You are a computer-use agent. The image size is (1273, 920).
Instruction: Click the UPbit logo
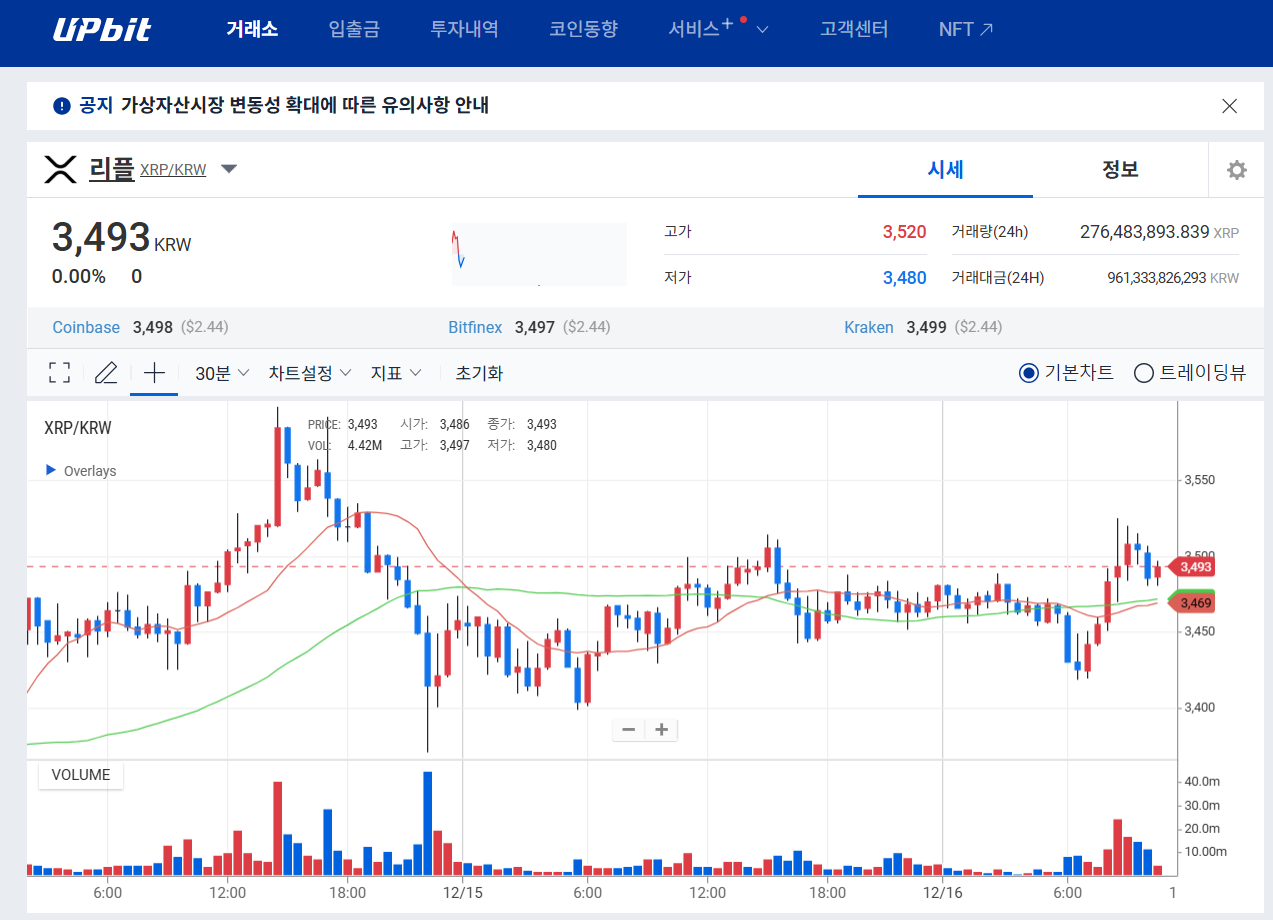pos(102,29)
